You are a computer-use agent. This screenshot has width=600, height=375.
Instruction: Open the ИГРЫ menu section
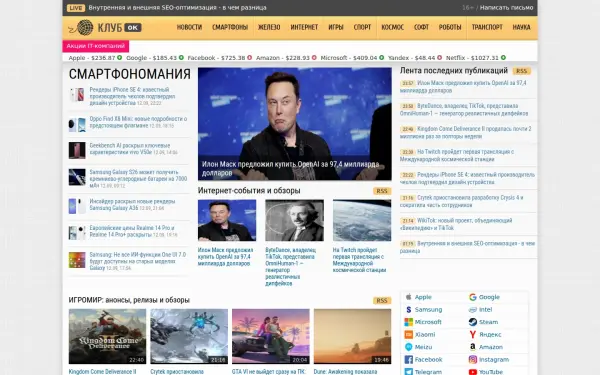click(x=336, y=28)
